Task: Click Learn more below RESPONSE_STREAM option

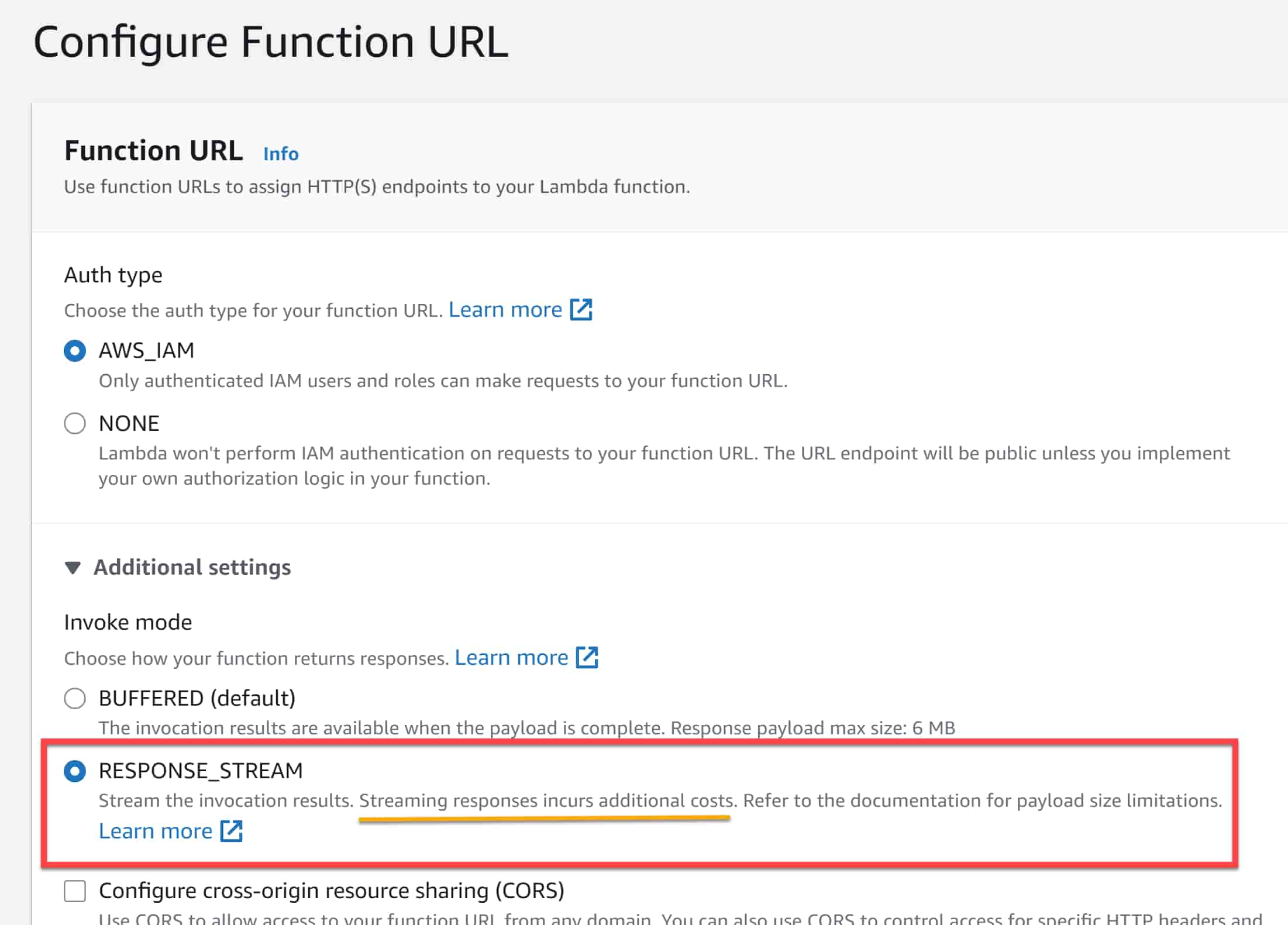Action: click(x=156, y=830)
